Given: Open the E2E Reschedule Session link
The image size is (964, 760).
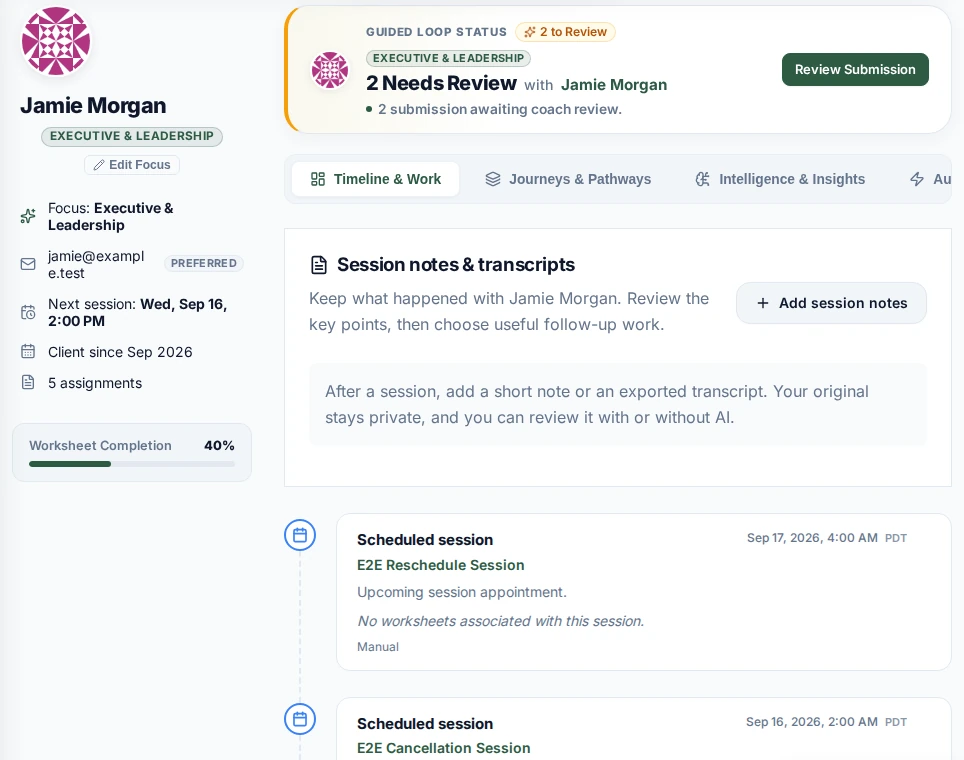Looking at the screenshot, I should 441,565.
